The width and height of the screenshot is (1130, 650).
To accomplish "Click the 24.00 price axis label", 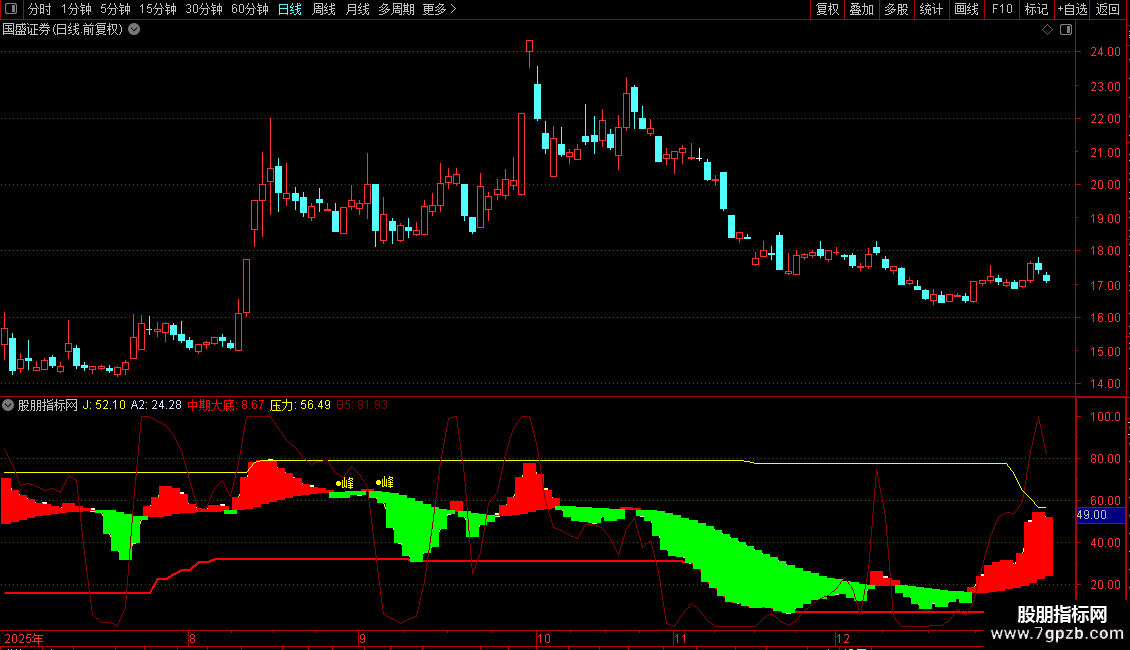I will (x=1105, y=52).
